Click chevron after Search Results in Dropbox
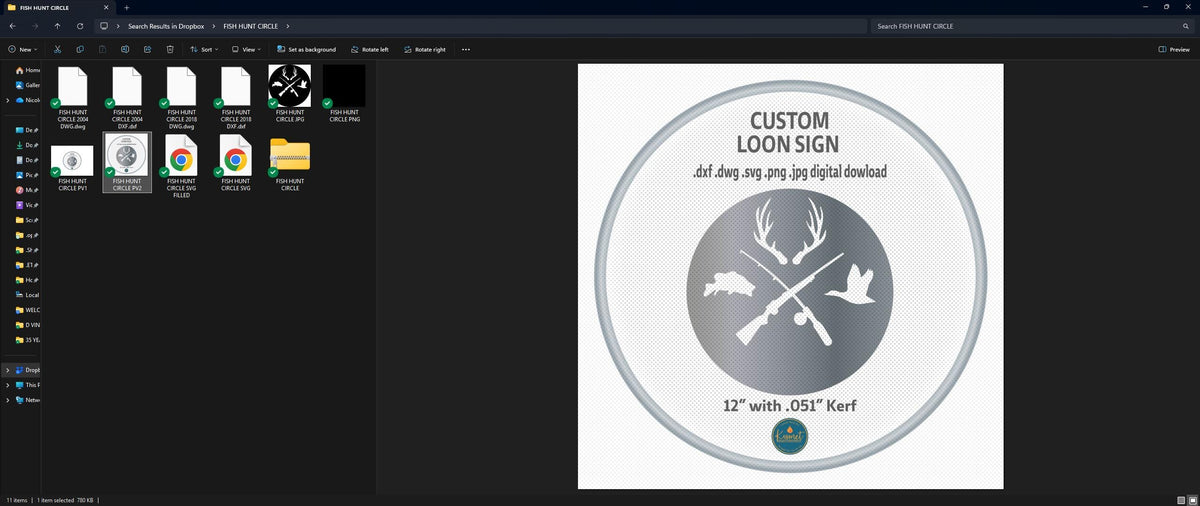 [x=215, y=26]
